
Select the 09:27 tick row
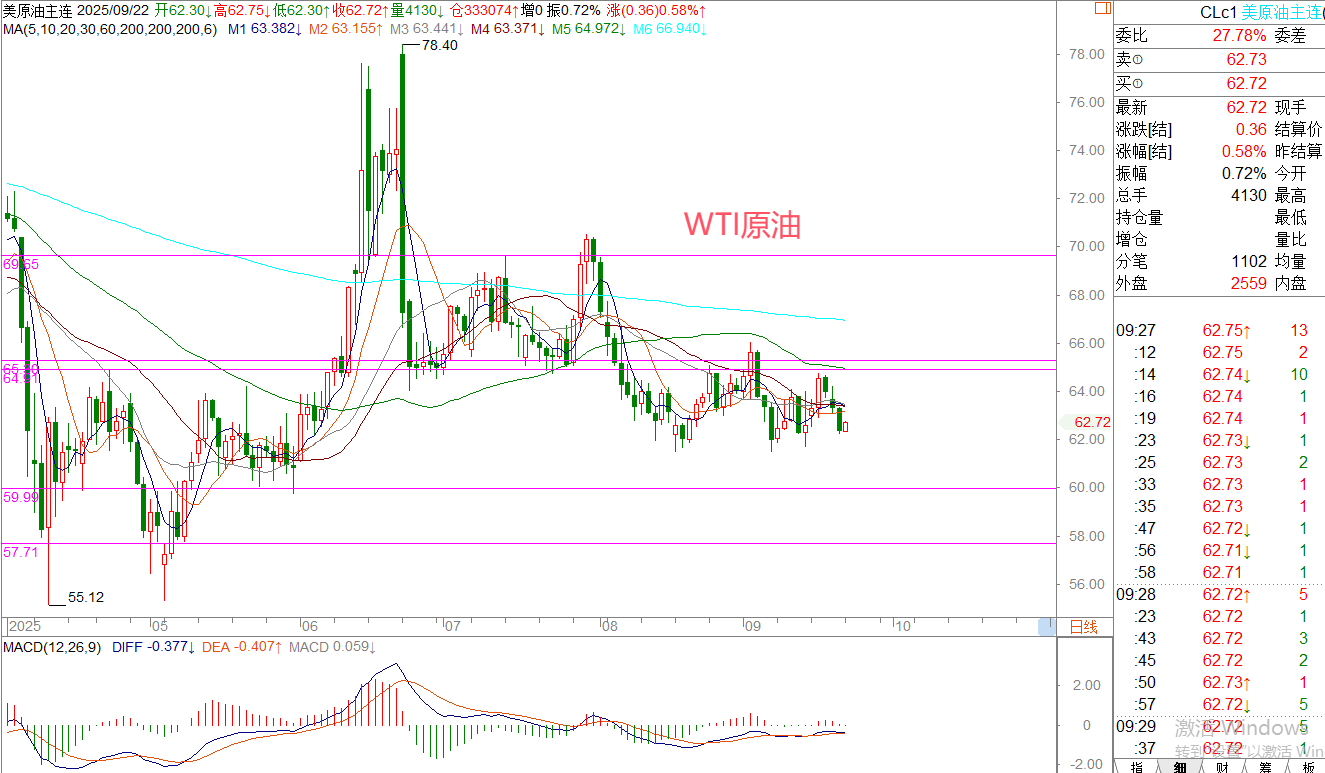pos(1214,330)
